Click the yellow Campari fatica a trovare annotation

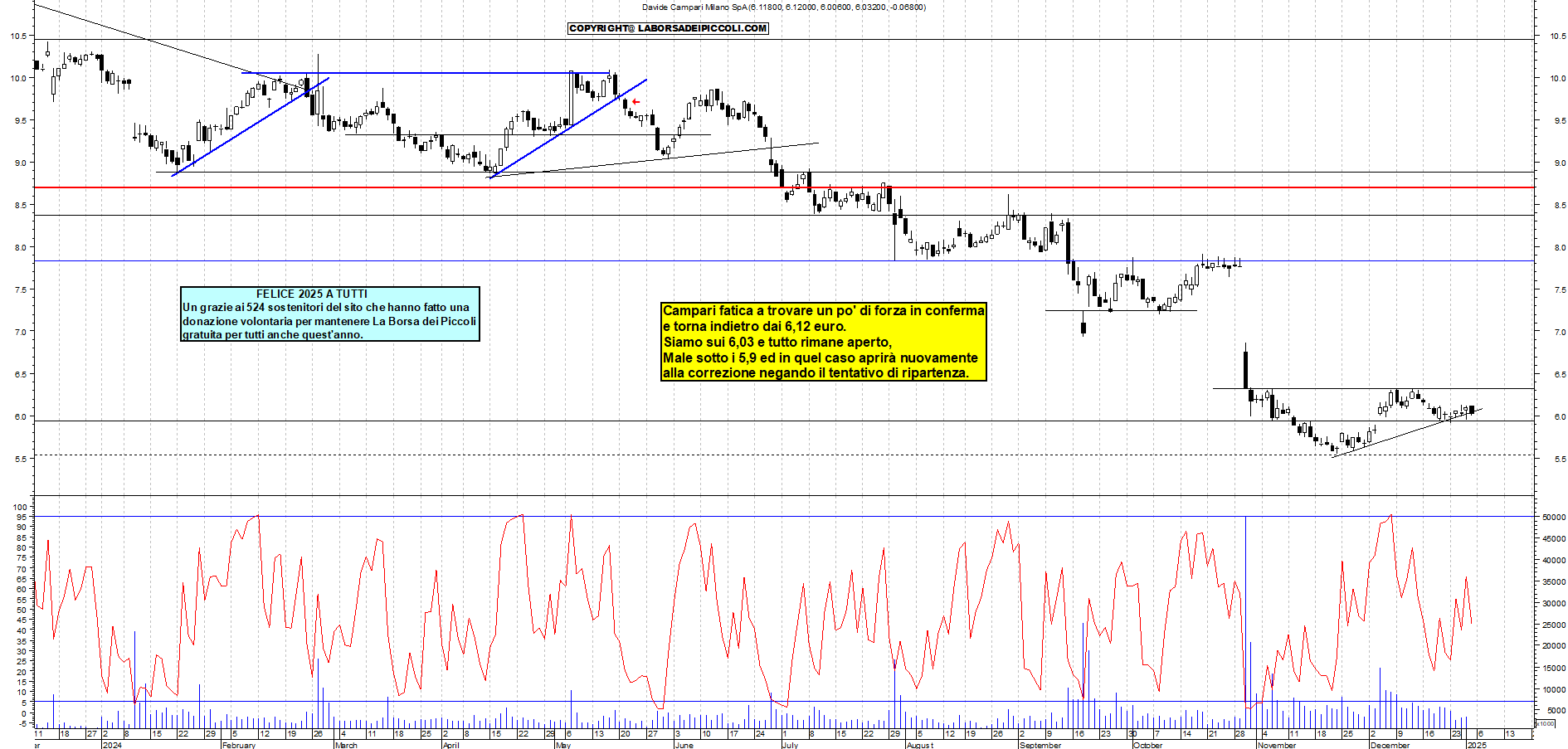tap(824, 342)
